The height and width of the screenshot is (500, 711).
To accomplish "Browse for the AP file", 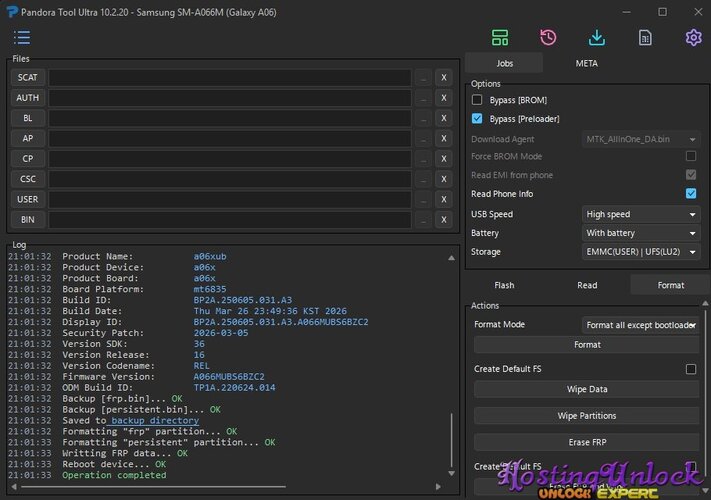I will tap(423, 139).
